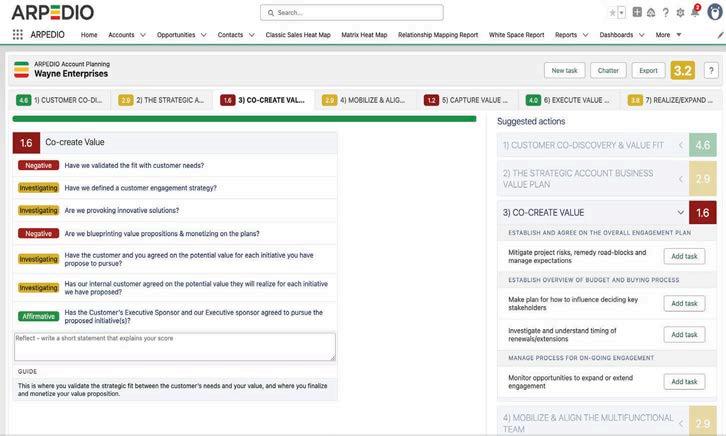The height and width of the screenshot is (436, 726).
Task: Open White Space Report
Action: [x=516, y=35]
